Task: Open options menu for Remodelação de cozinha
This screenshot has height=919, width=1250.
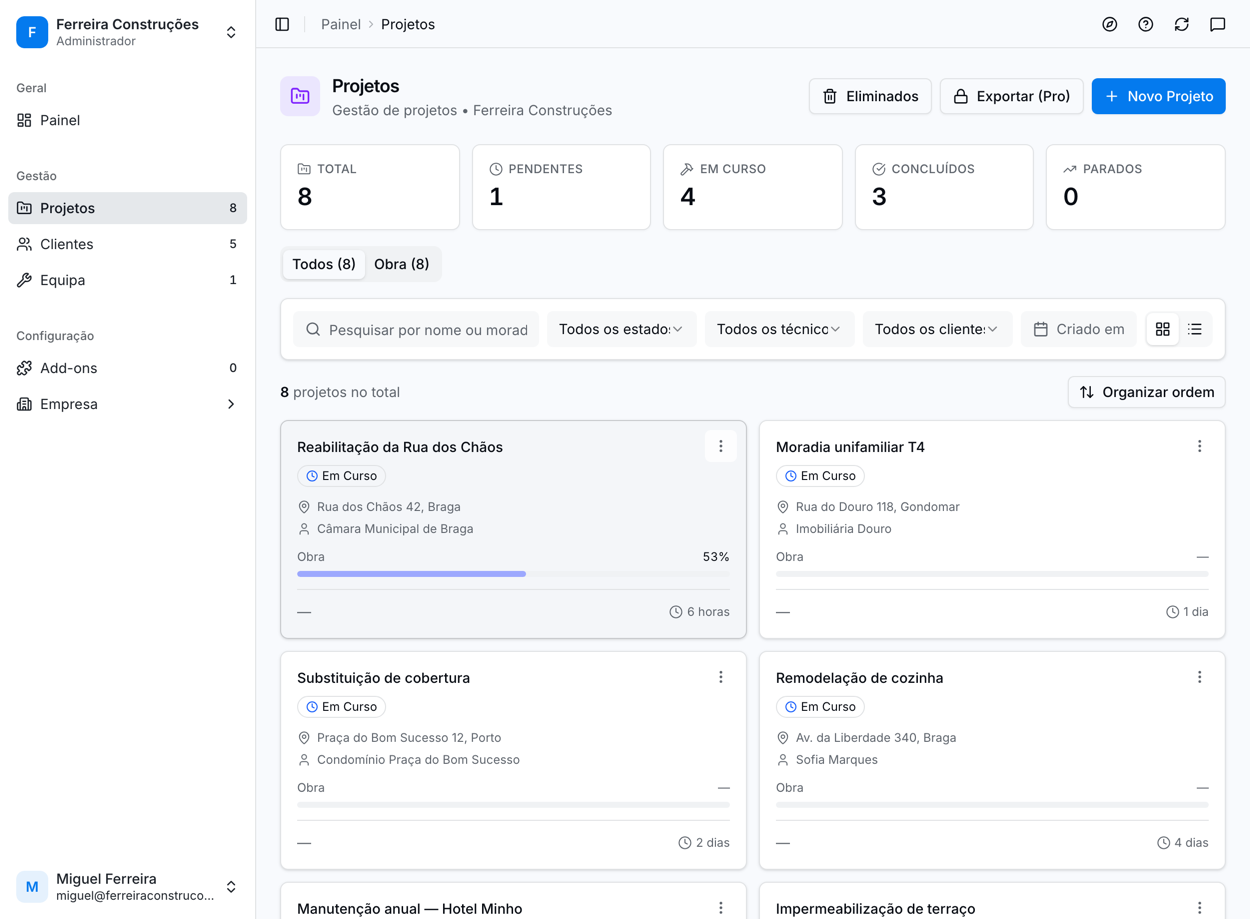Action: pos(1200,678)
